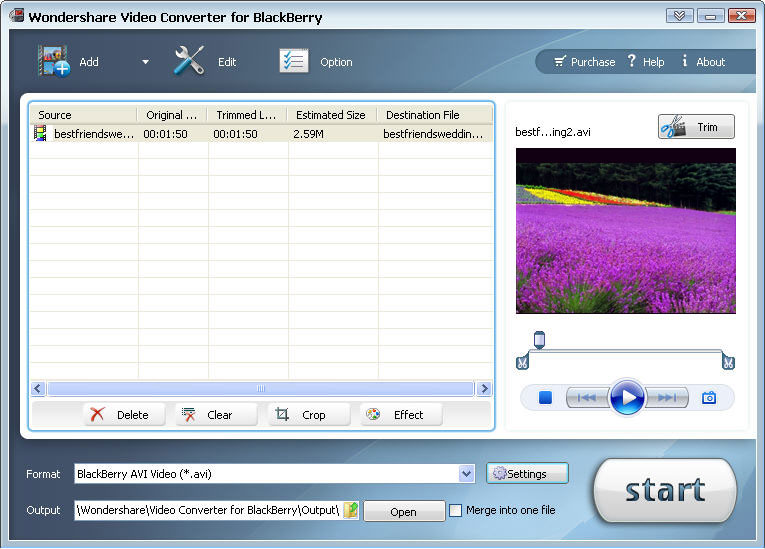Open the Format dropdown list
The height and width of the screenshot is (549, 765).
click(466, 473)
